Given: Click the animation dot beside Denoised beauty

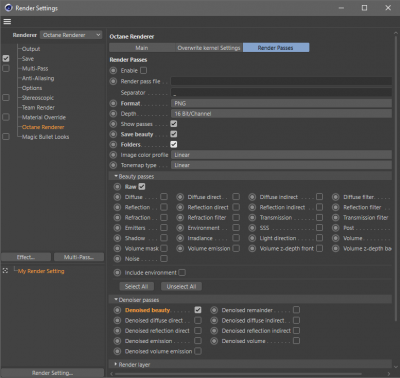Looking at the screenshot, I should pyautogui.click(x=117, y=310).
